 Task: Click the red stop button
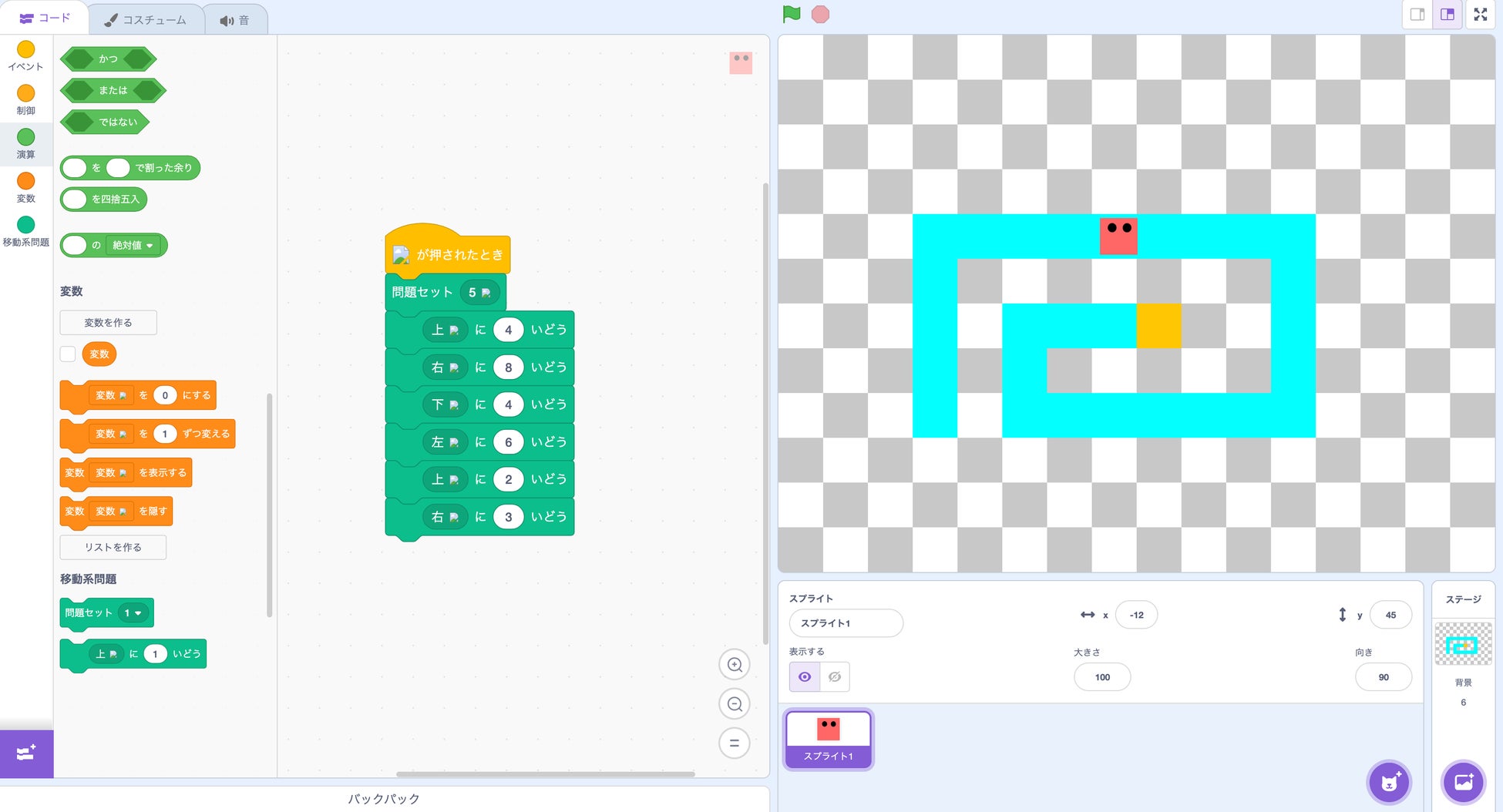pyautogui.click(x=820, y=14)
